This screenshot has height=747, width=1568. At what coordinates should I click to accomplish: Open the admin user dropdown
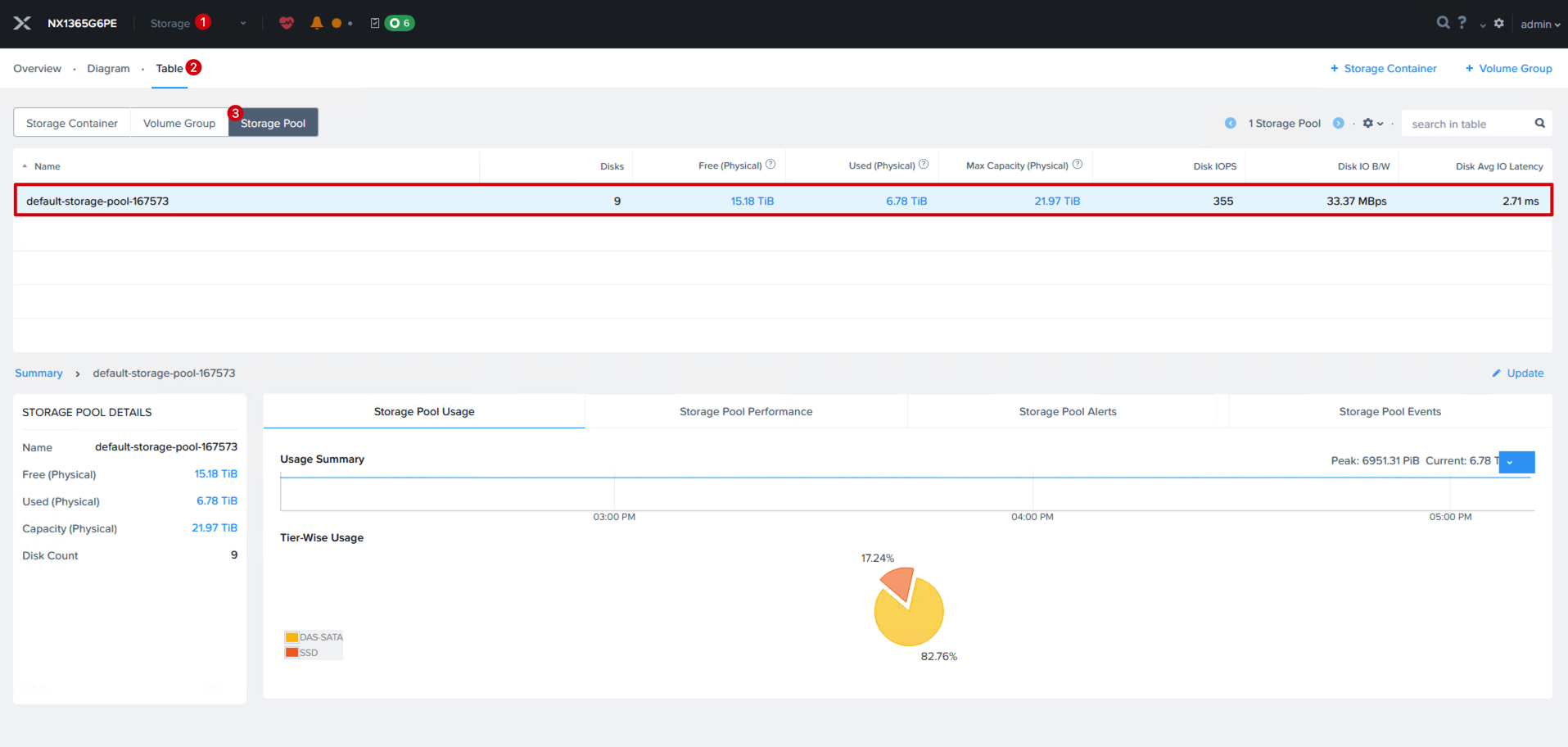pos(1540,24)
